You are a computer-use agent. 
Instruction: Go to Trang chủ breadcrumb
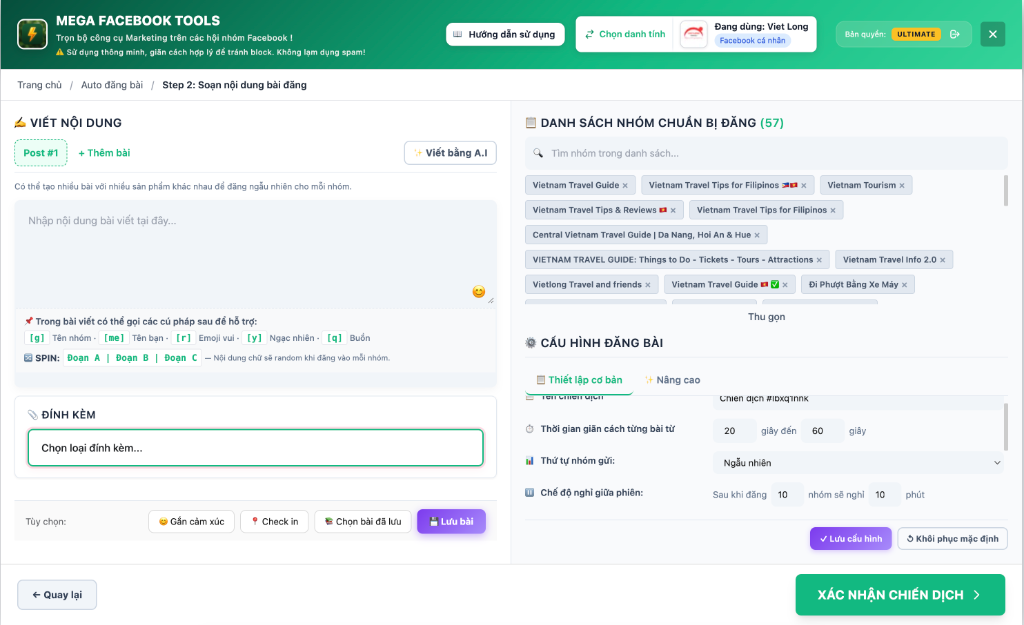(39, 85)
